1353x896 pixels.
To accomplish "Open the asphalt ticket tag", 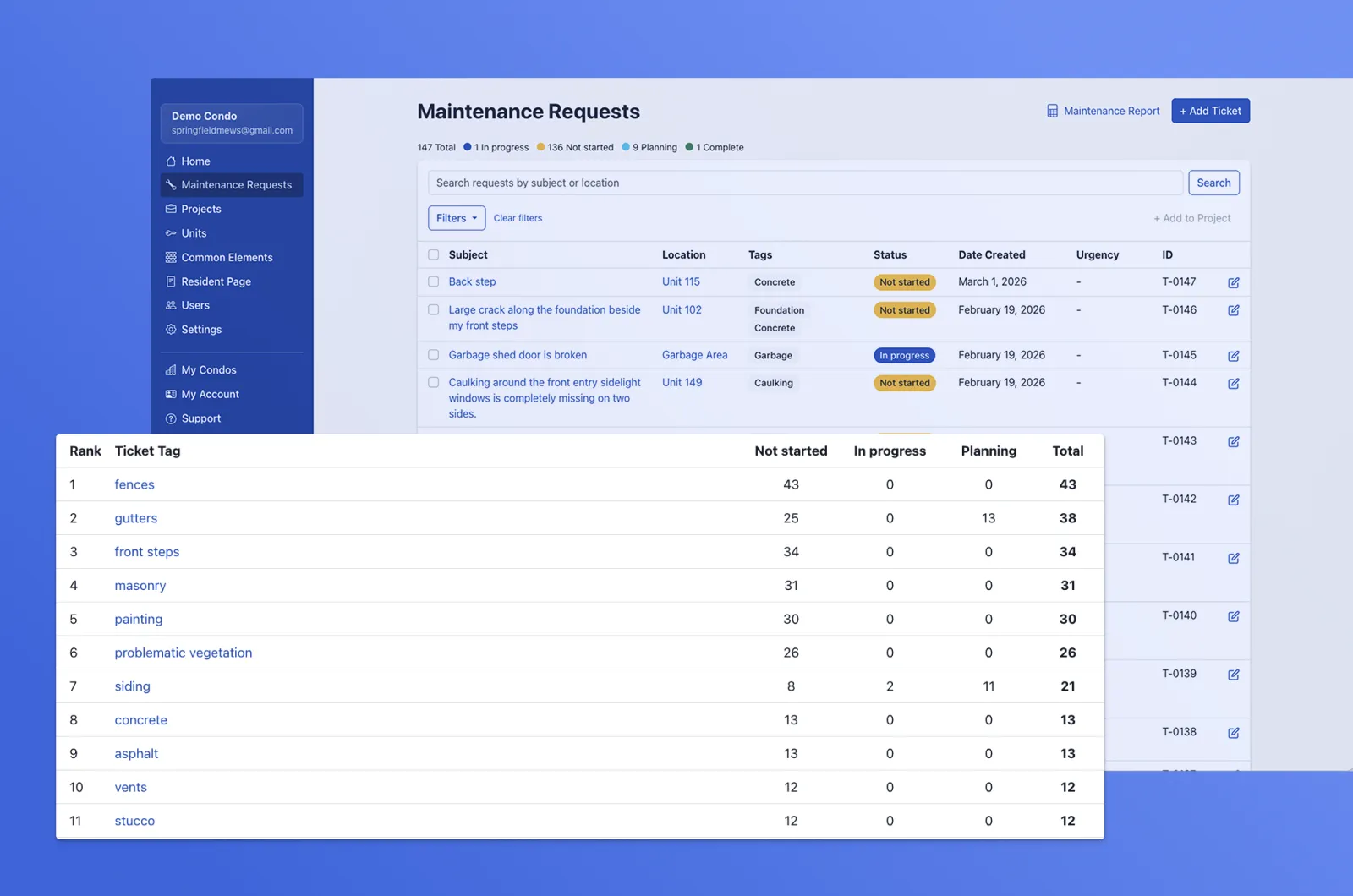I will (x=136, y=753).
